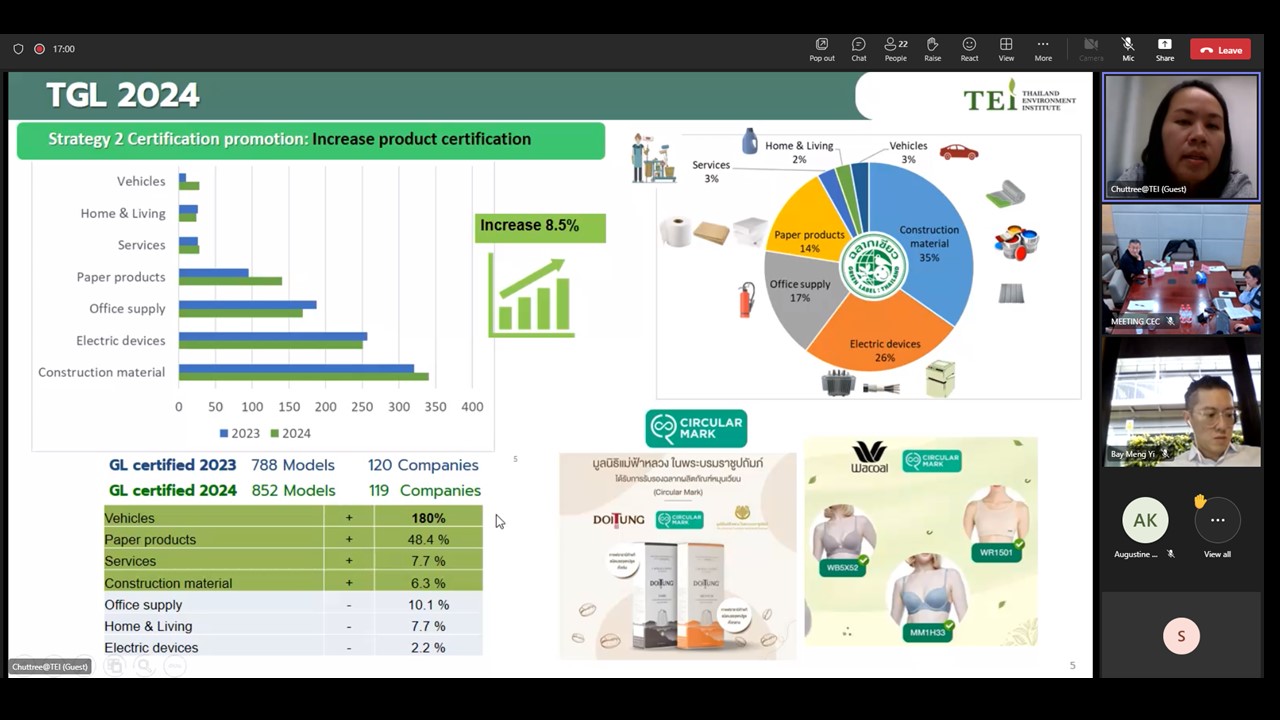The height and width of the screenshot is (720, 1280).
Task: Unmute the Mic
Action: (1128, 49)
